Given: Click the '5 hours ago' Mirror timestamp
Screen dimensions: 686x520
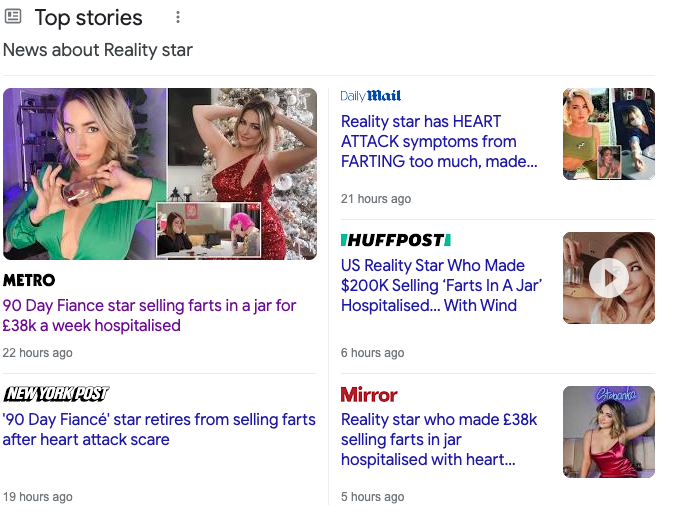Looking at the screenshot, I should (x=372, y=497).
